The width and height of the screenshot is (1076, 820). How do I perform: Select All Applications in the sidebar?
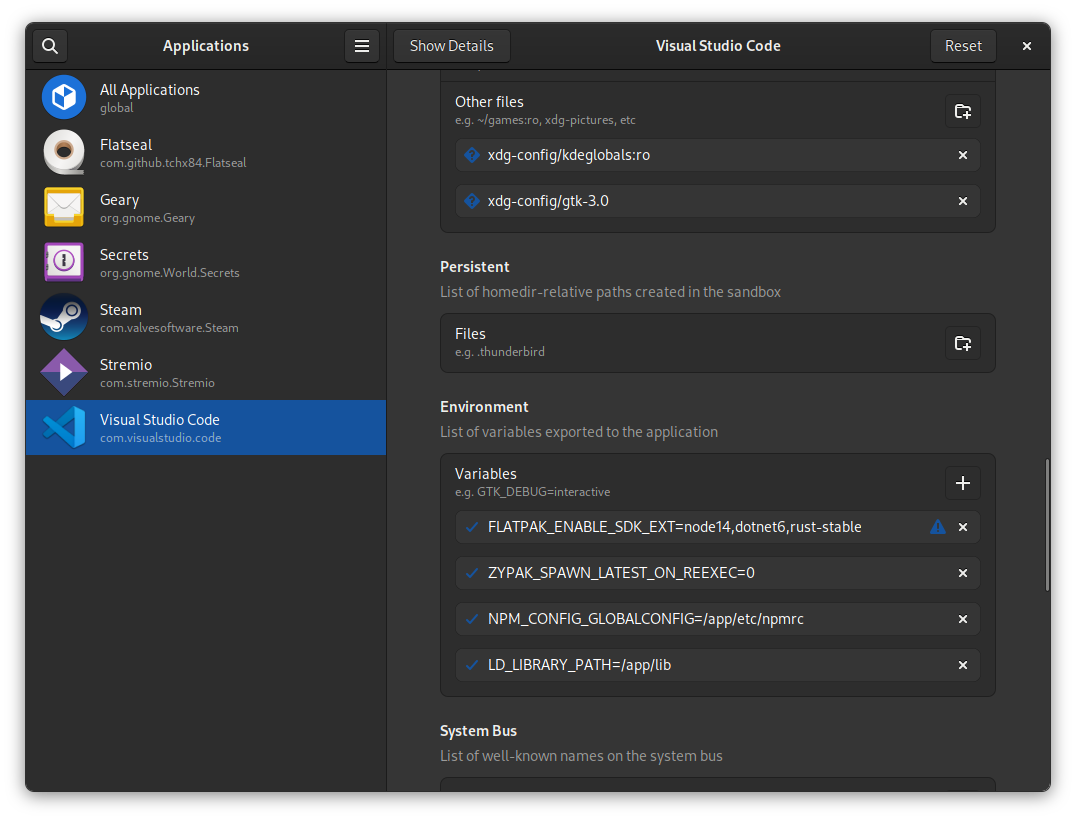[x=150, y=97]
